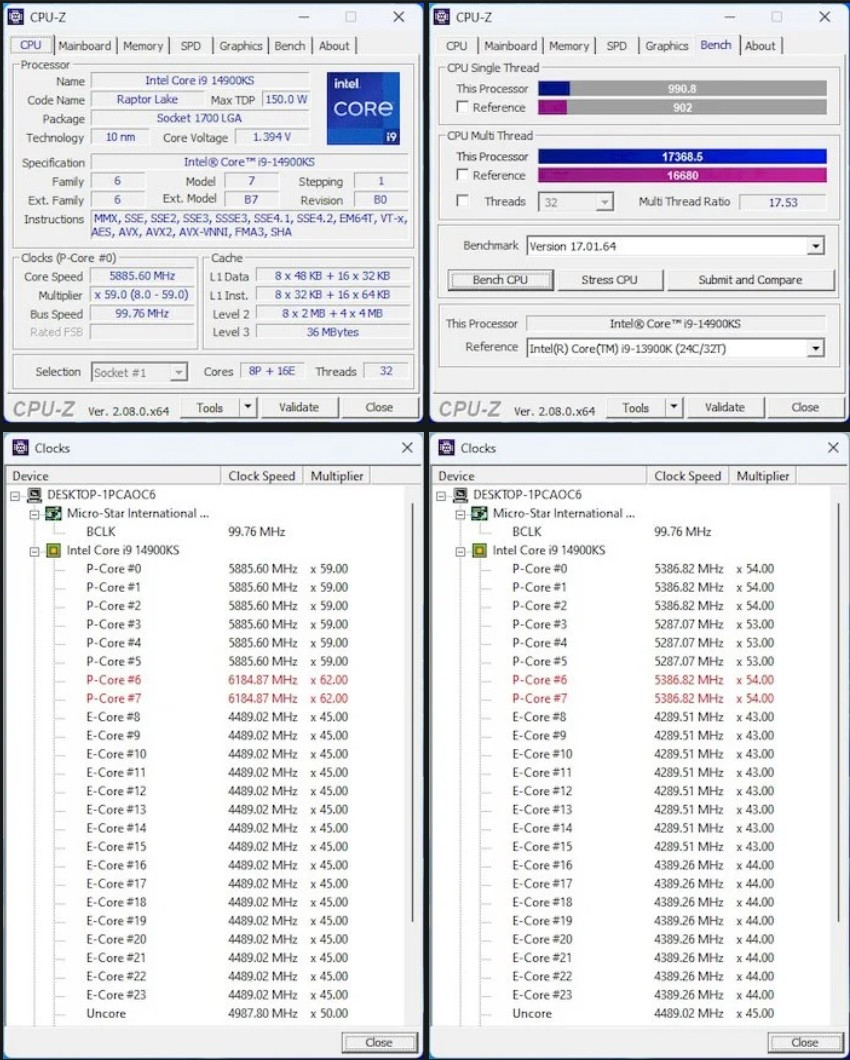The width and height of the screenshot is (850, 1060).
Task: Click Validate in right Bench window
Action: 724,407
